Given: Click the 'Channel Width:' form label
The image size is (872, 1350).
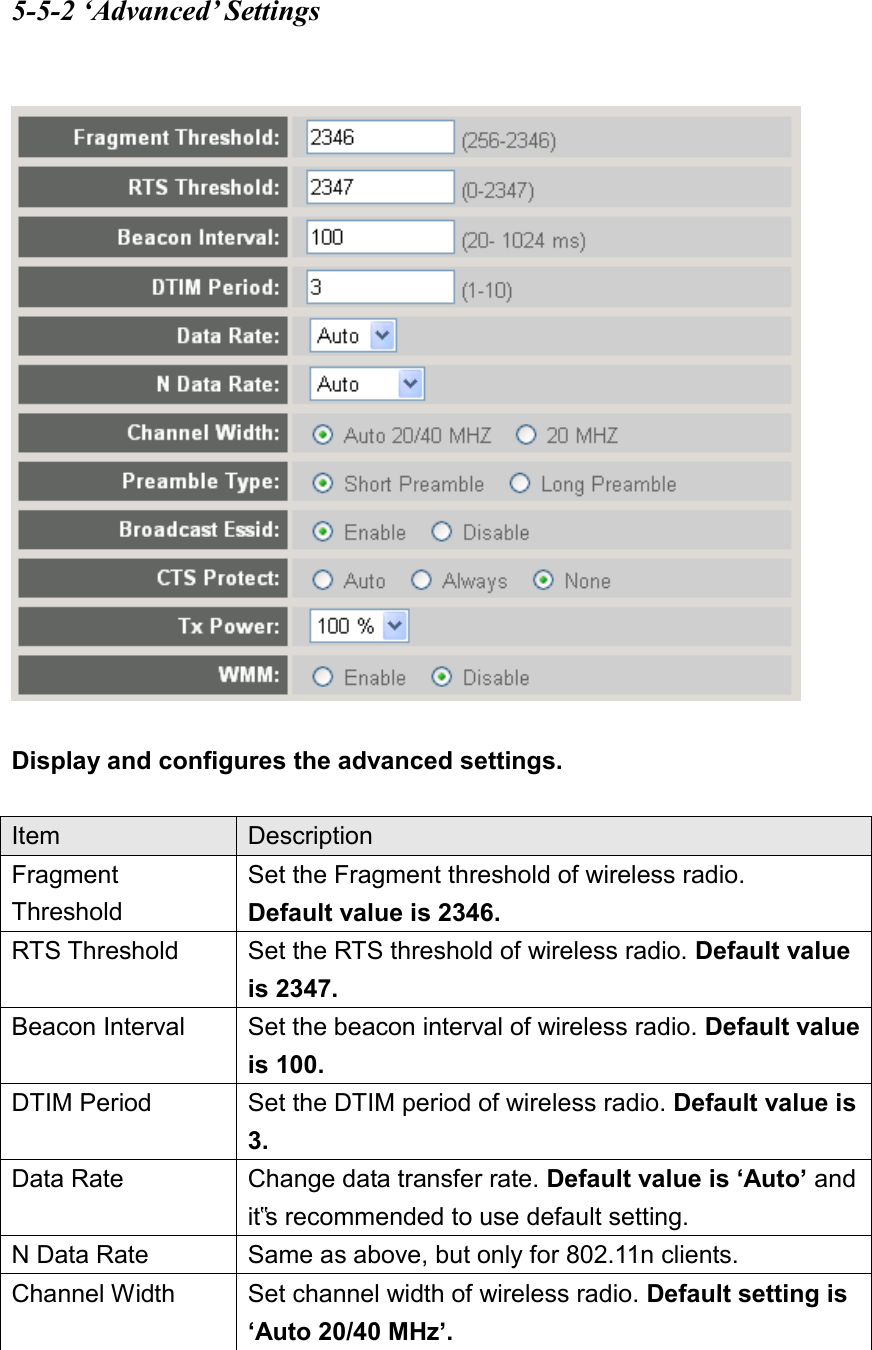Looking at the screenshot, I should 204,433.
